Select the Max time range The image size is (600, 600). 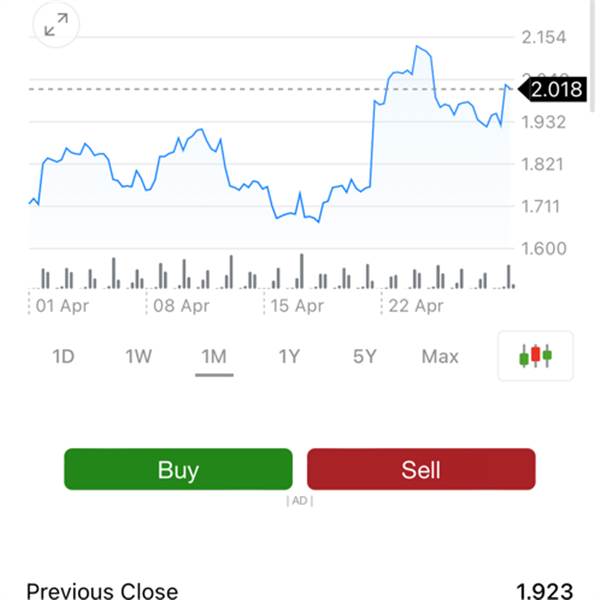pyautogui.click(x=440, y=357)
